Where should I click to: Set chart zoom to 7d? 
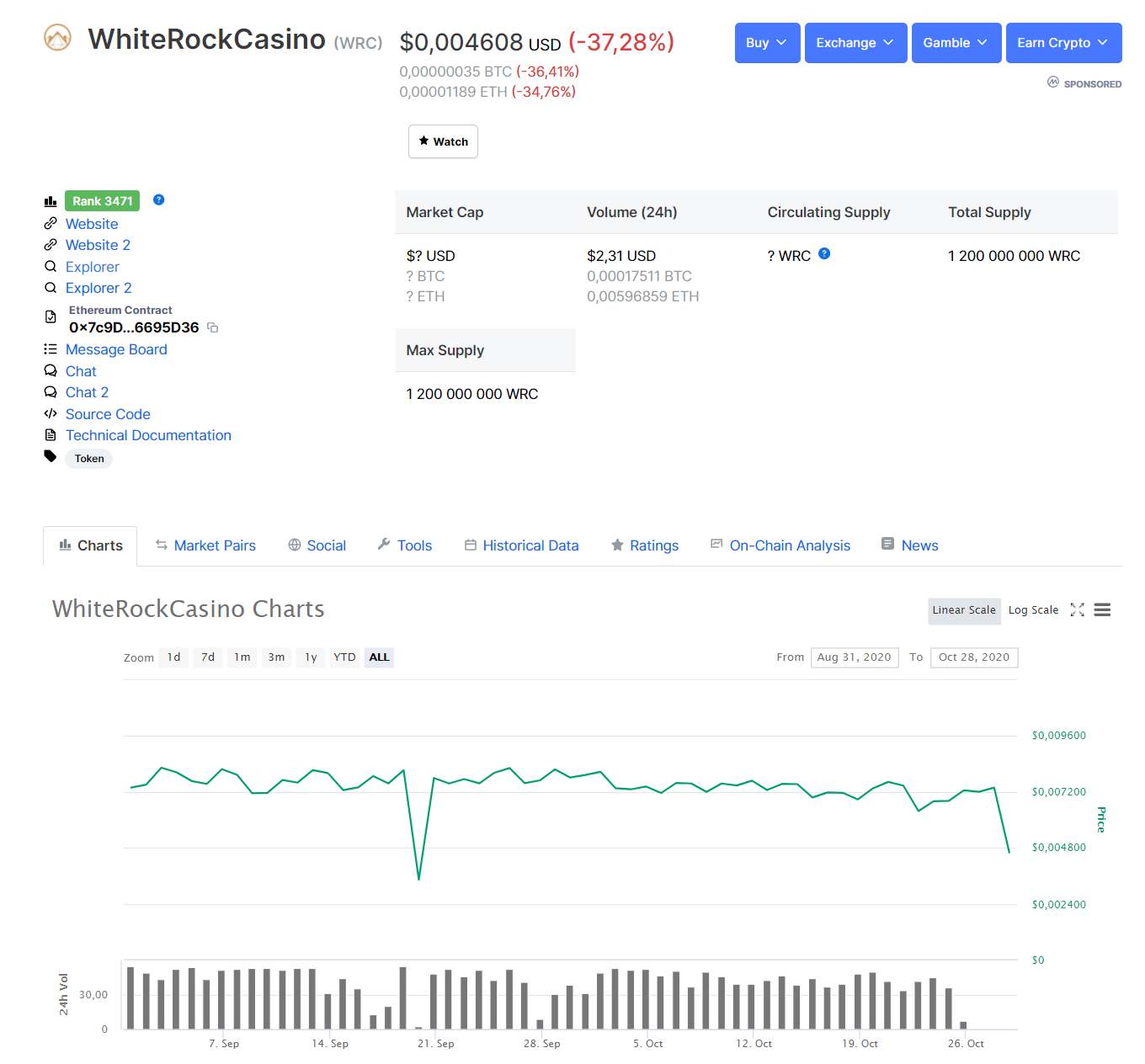(x=208, y=657)
